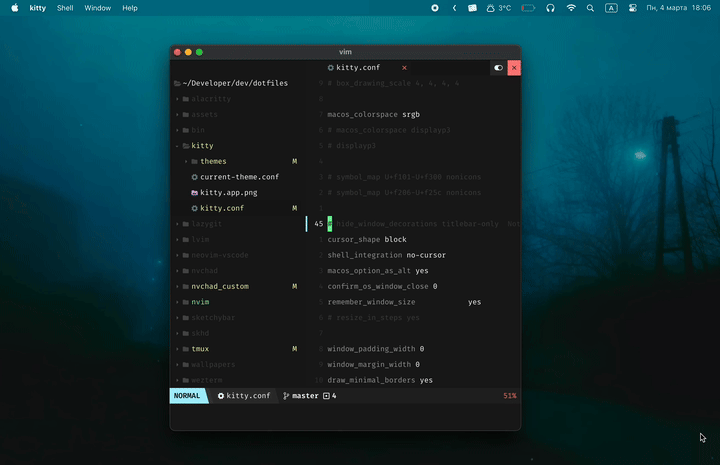Expand the nvchad_custom folder chevron
This screenshot has height=465, width=720.
coord(177,286)
